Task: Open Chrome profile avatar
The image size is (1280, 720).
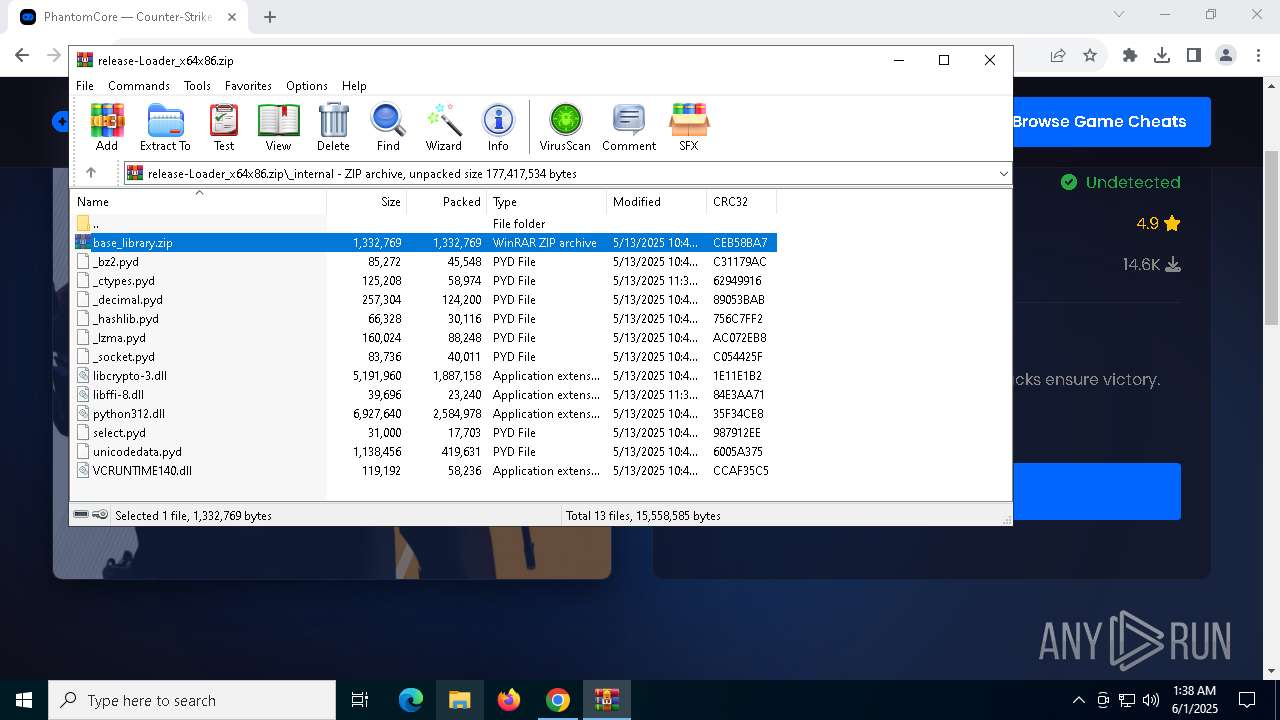Action: click(1226, 56)
